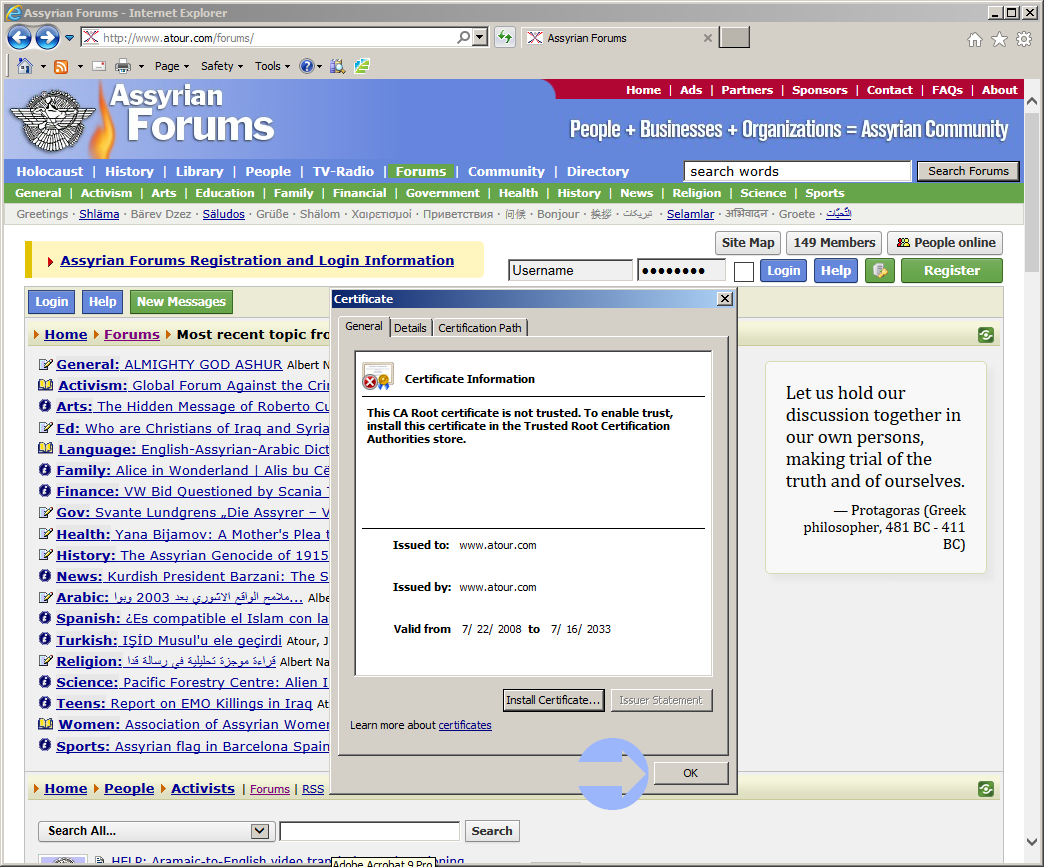
Task: Open the feeds dropdown arrow
Action: click(x=80, y=67)
